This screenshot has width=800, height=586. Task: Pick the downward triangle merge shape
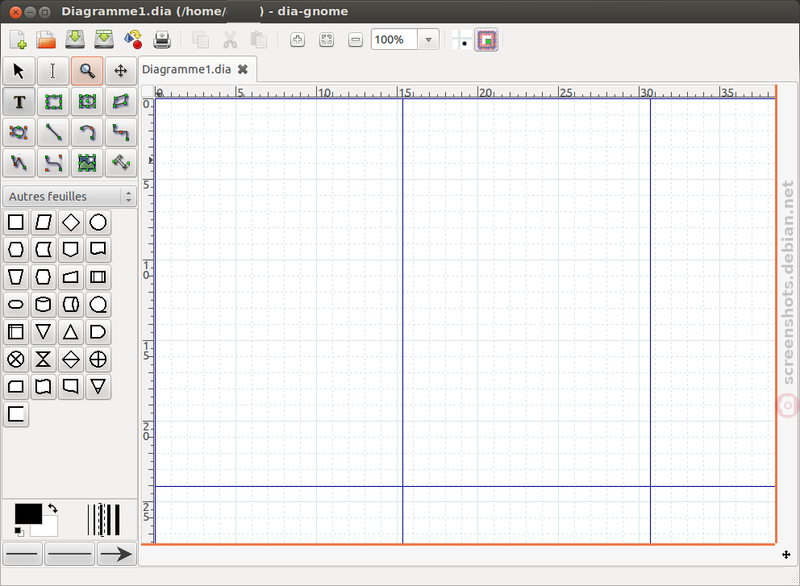coord(43,332)
